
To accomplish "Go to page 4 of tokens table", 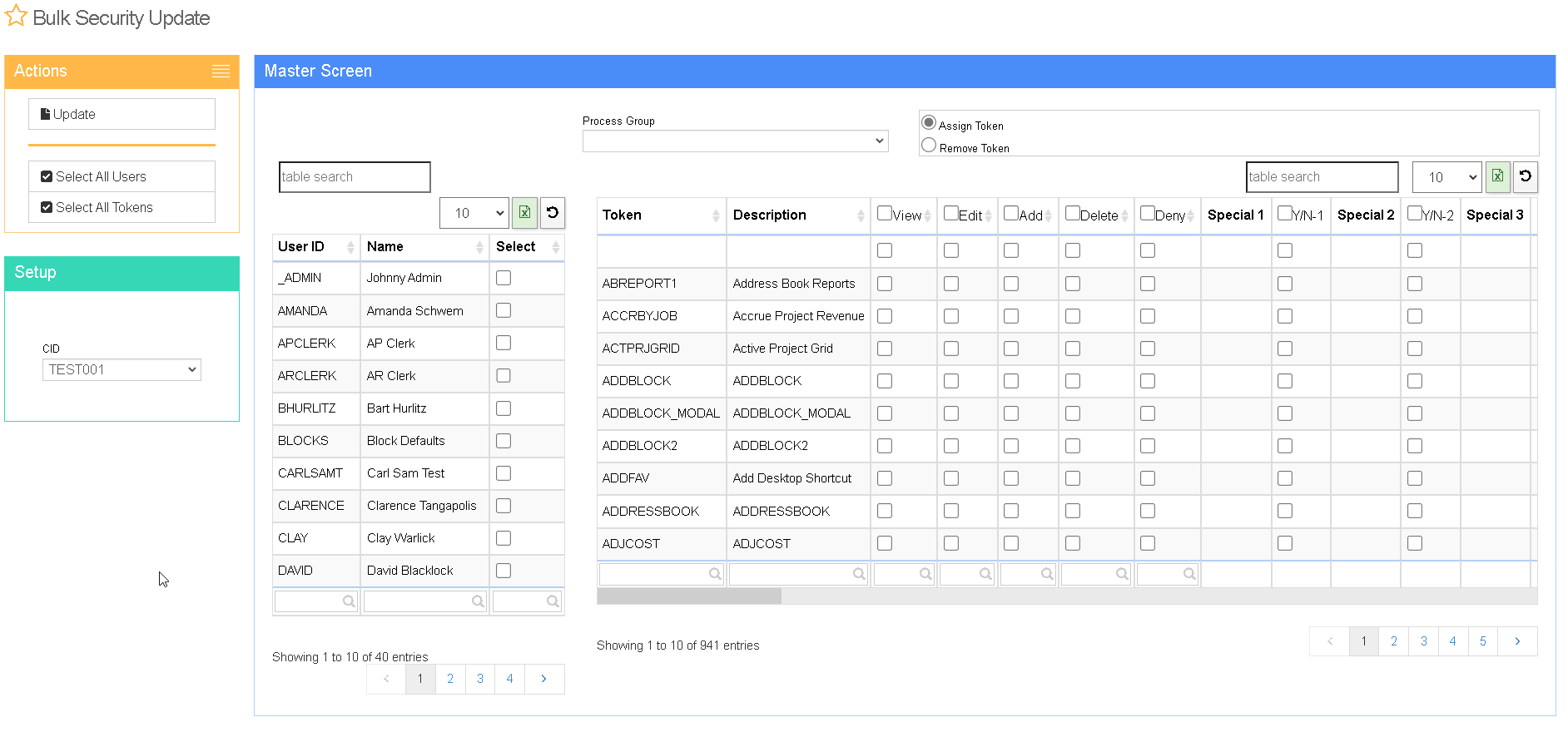I will [x=1453, y=641].
